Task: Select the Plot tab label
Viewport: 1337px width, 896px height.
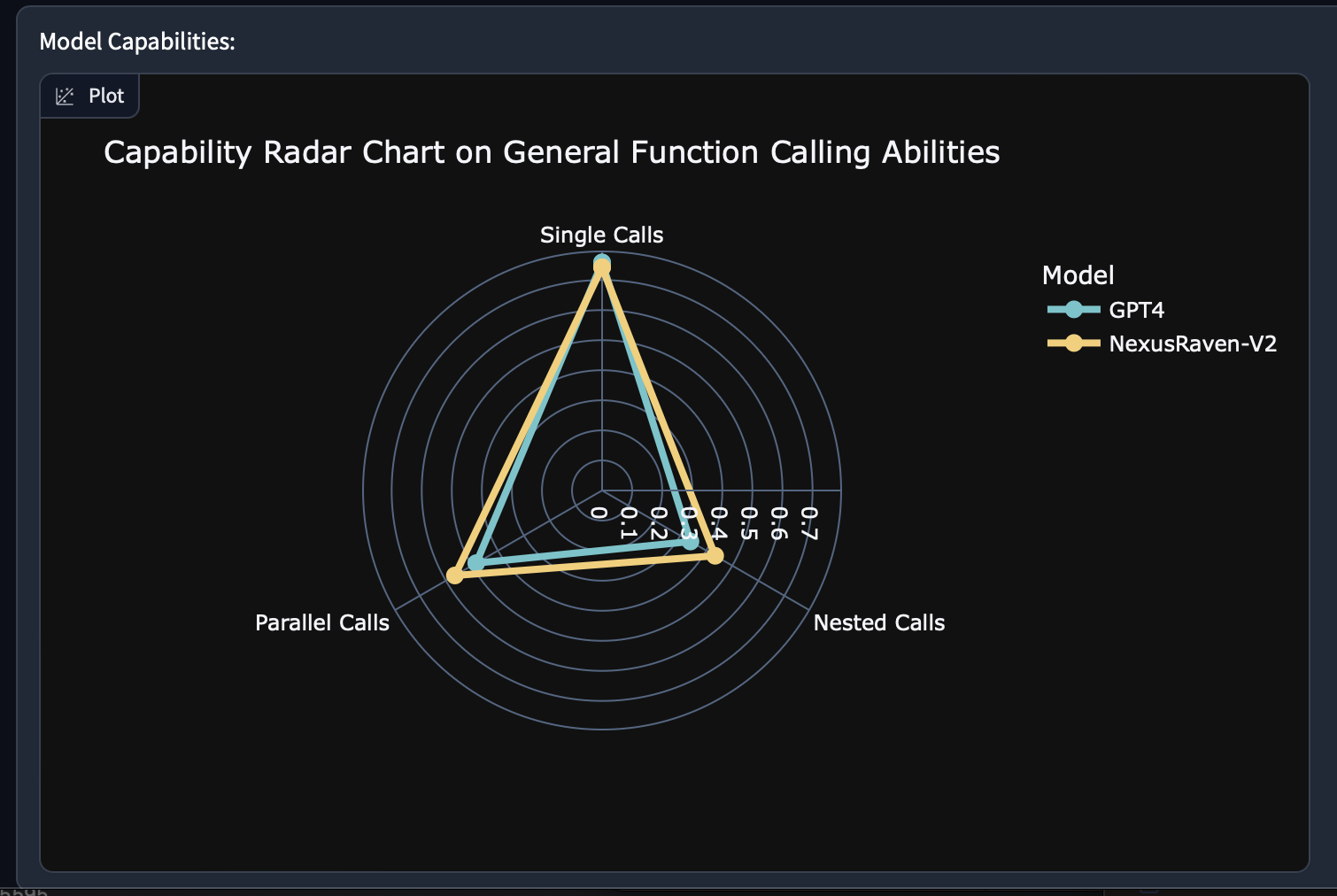Action: (106, 97)
